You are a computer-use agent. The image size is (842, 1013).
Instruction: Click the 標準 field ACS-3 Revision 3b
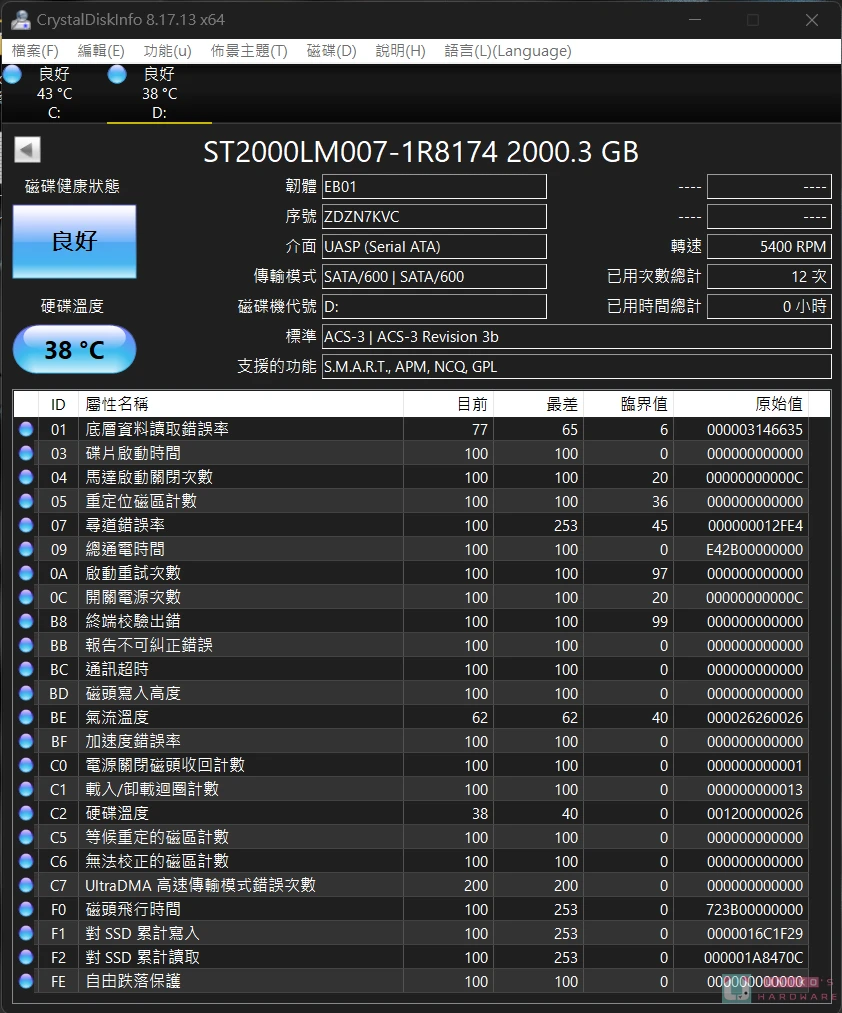coord(576,337)
